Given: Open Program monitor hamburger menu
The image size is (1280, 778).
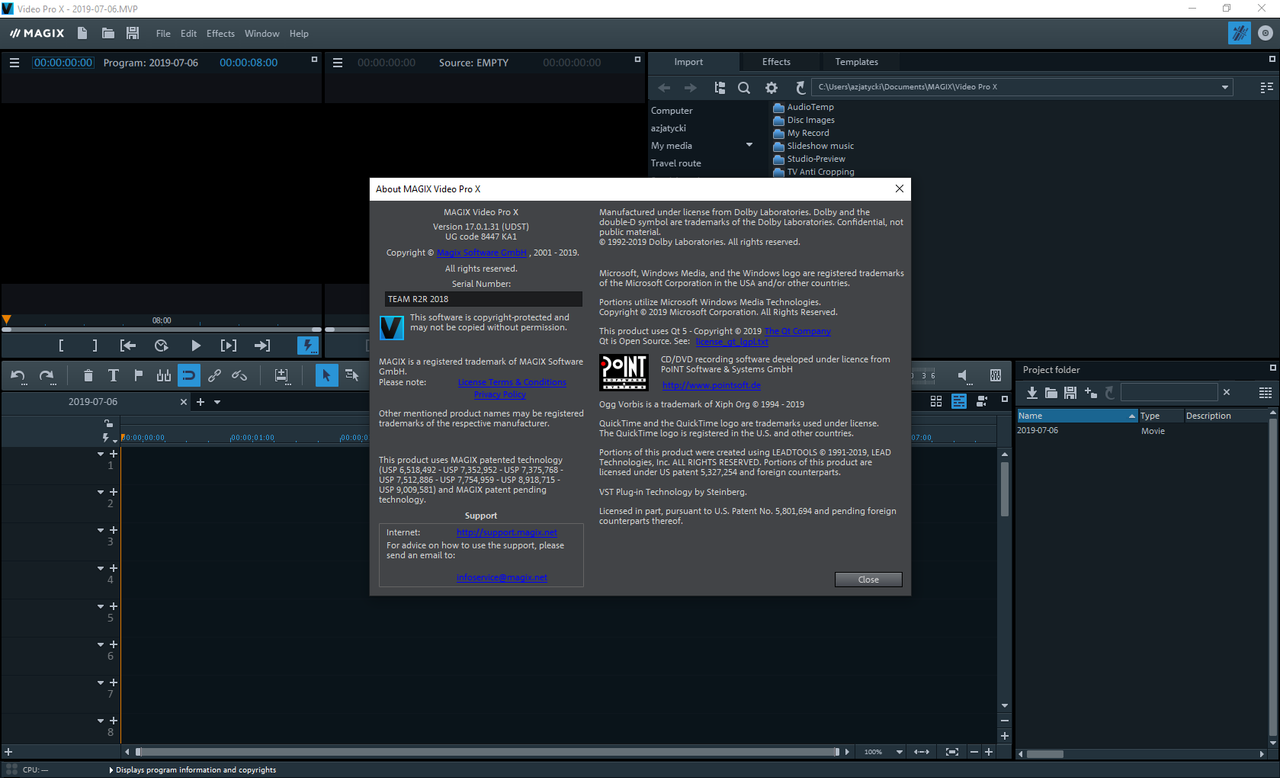Looking at the screenshot, I should pos(14,63).
